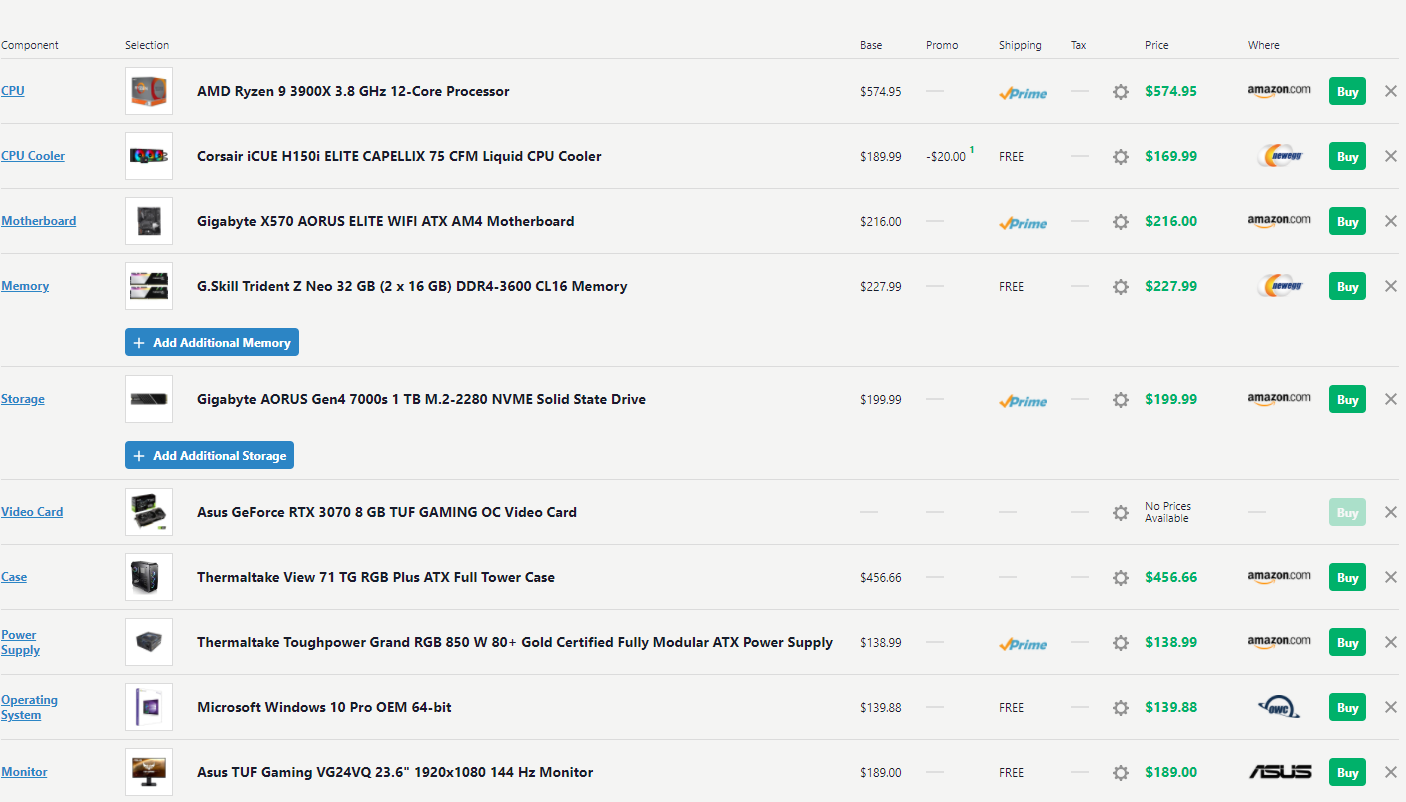Image resolution: width=1406 pixels, height=802 pixels.
Task: Click Prime shipping icon for the power supply
Action: 1023,644
